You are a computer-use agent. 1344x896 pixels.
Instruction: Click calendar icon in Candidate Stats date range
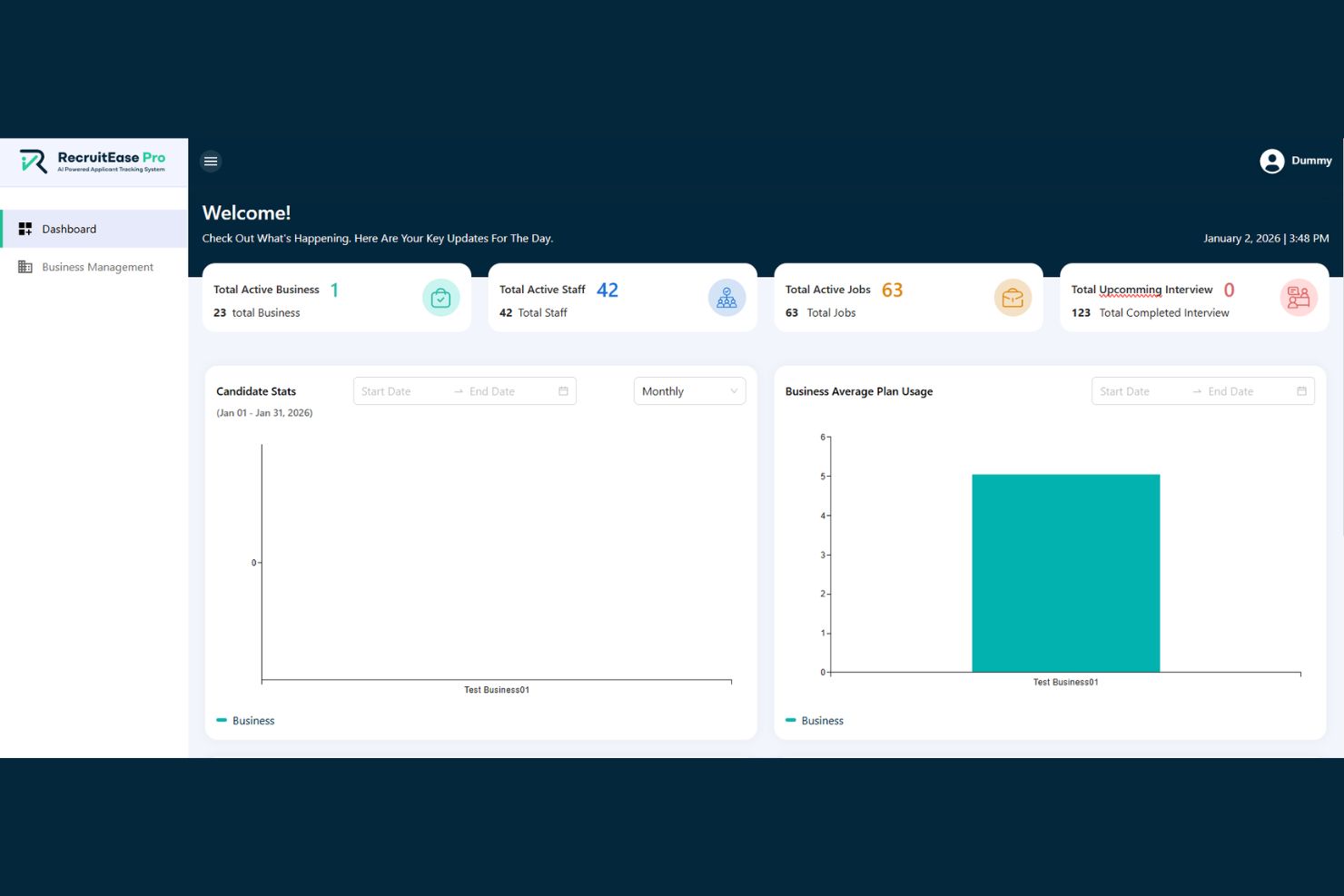tap(563, 391)
